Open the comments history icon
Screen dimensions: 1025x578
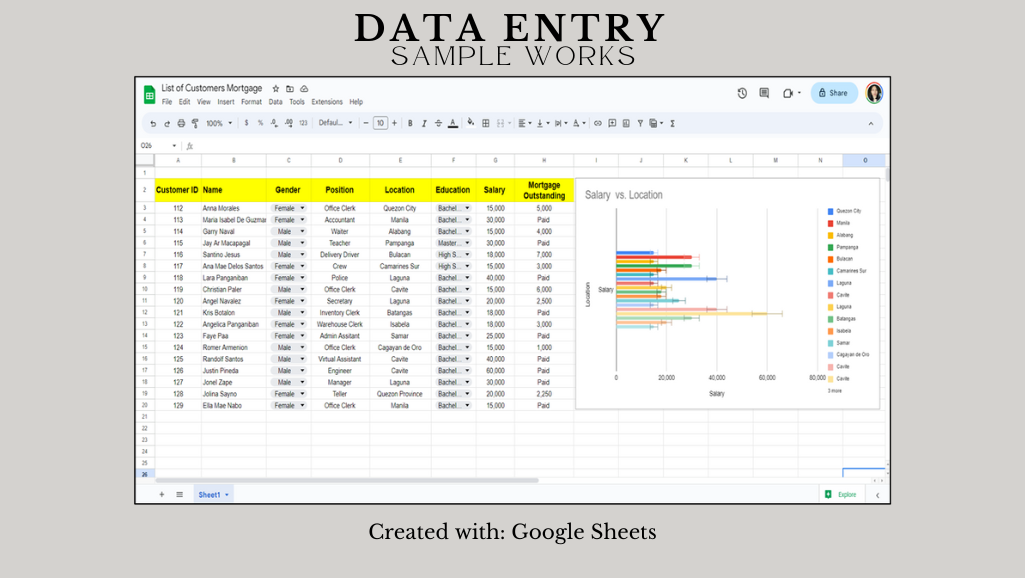[x=764, y=93]
